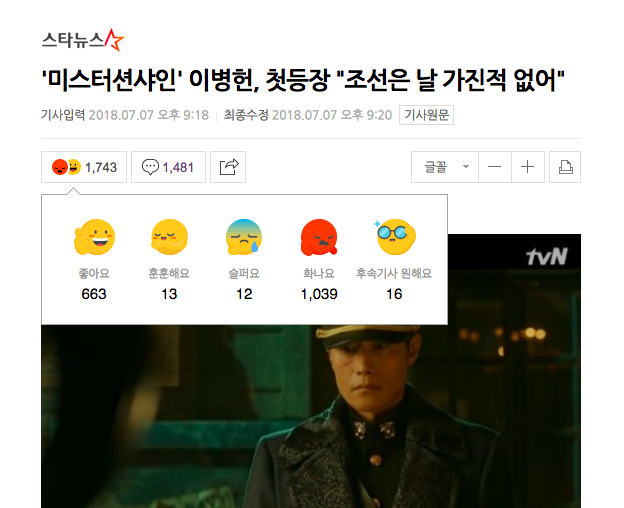Click the 후속기사 원해요 label text
The image size is (624, 508).
coord(394,273)
